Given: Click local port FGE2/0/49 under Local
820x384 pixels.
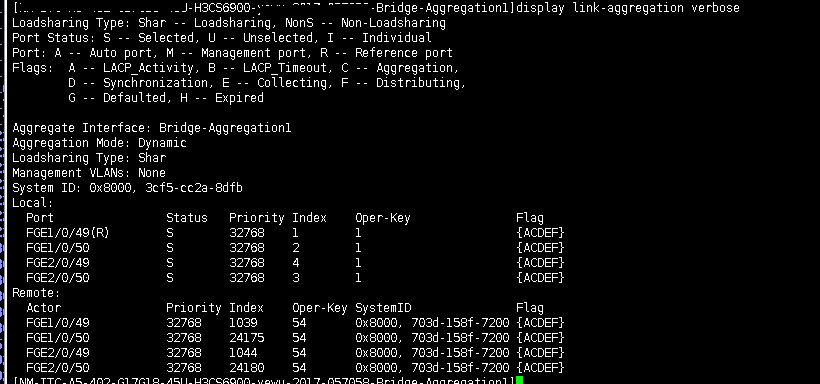Looking at the screenshot, I should click(x=58, y=263).
